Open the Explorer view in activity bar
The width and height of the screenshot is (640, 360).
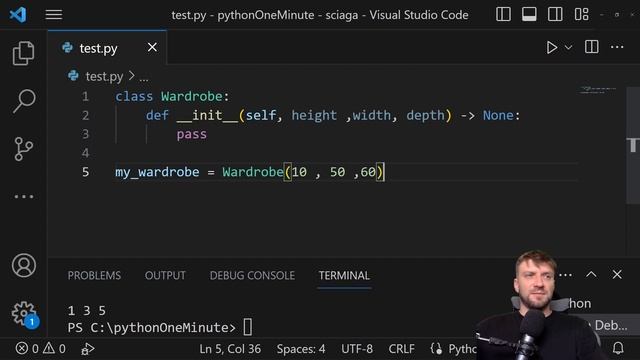pos(23,53)
